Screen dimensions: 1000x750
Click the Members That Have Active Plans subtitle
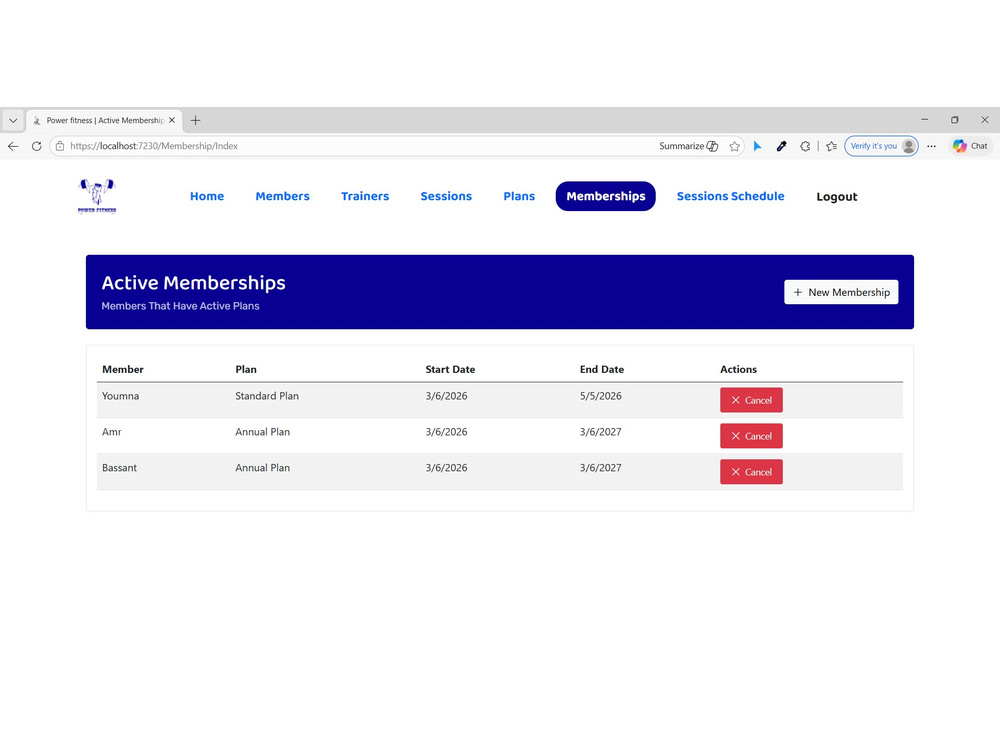pos(180,306)
